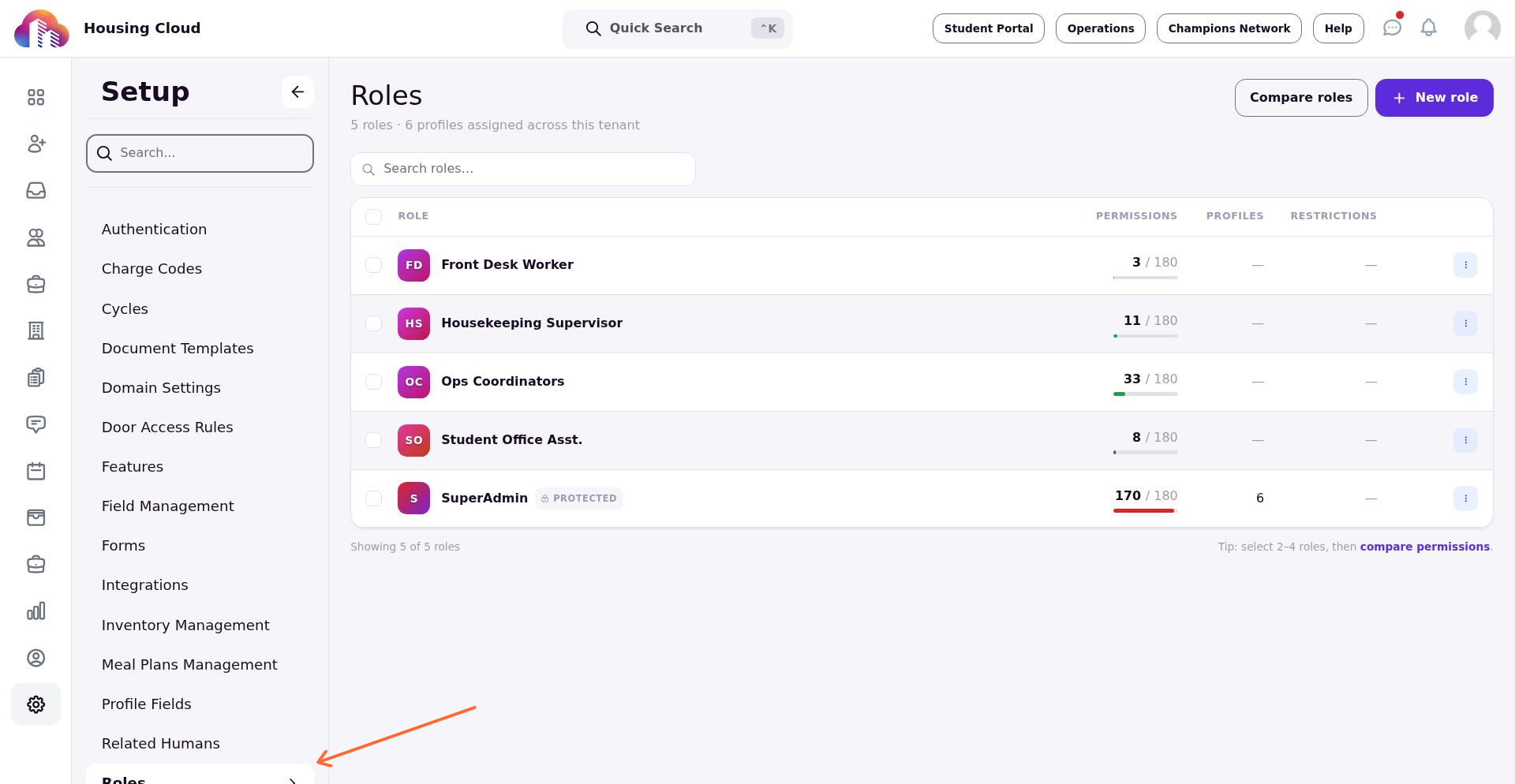Image resolution: width=1515 pixels, height=784 pixels.
Task: Select the Ops Coordinators checkbox
Action: point(374,382)
